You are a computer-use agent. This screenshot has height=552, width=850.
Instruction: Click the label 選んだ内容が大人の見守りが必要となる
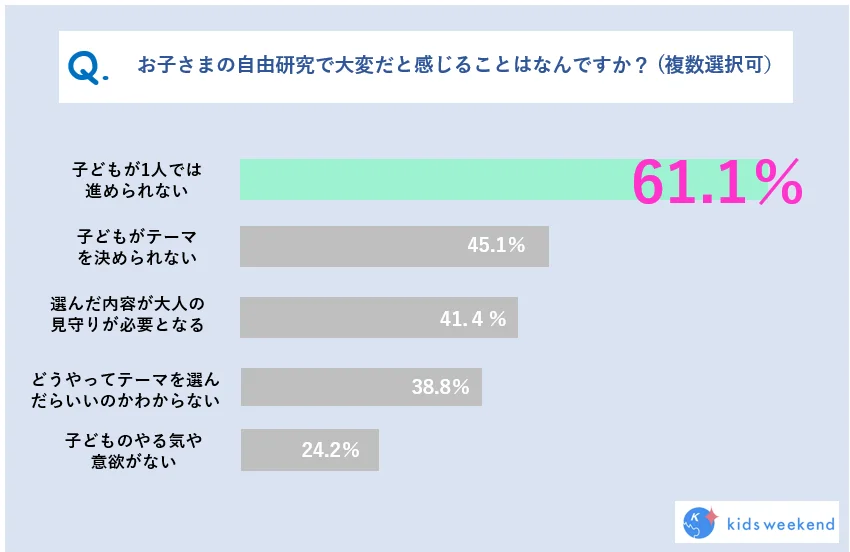[x=127, y=314]
